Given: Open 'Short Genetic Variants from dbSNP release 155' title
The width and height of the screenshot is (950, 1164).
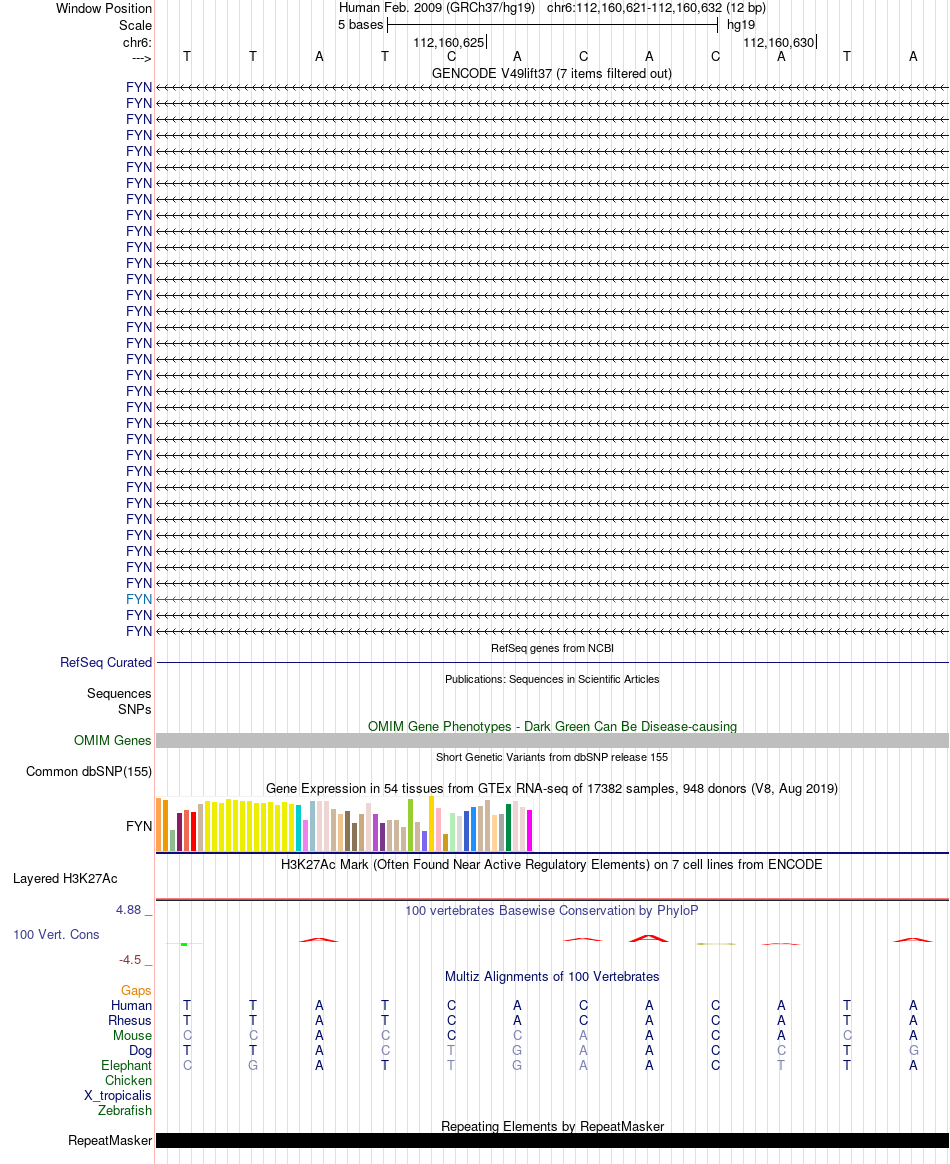Looking at the screenshot, I should pos(552,757).
